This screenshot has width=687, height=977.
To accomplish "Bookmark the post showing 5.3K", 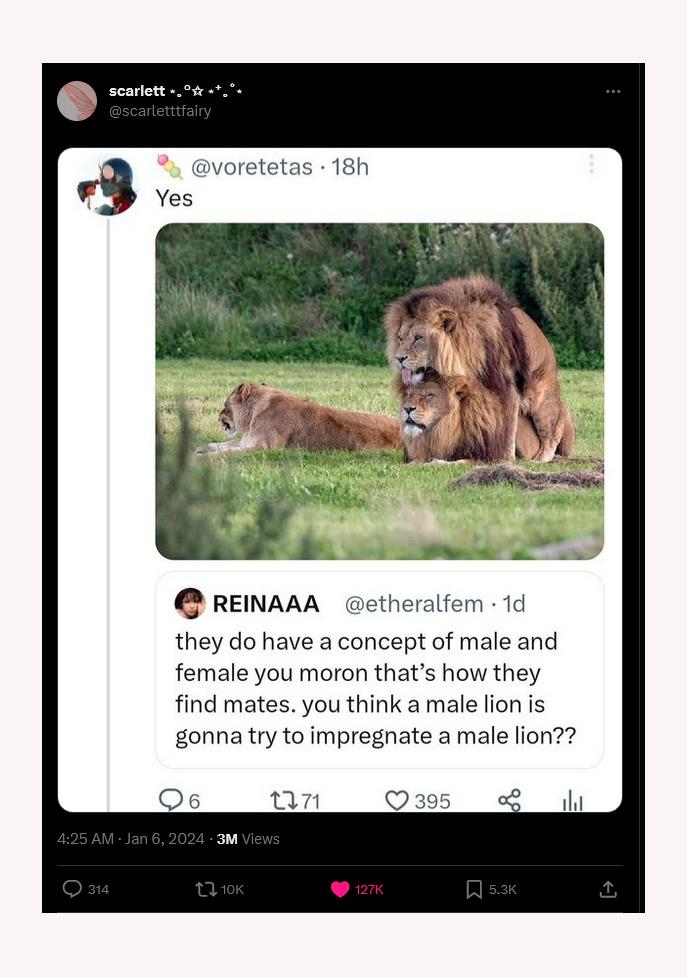I will pyautogui.click(x=474, y=889).
